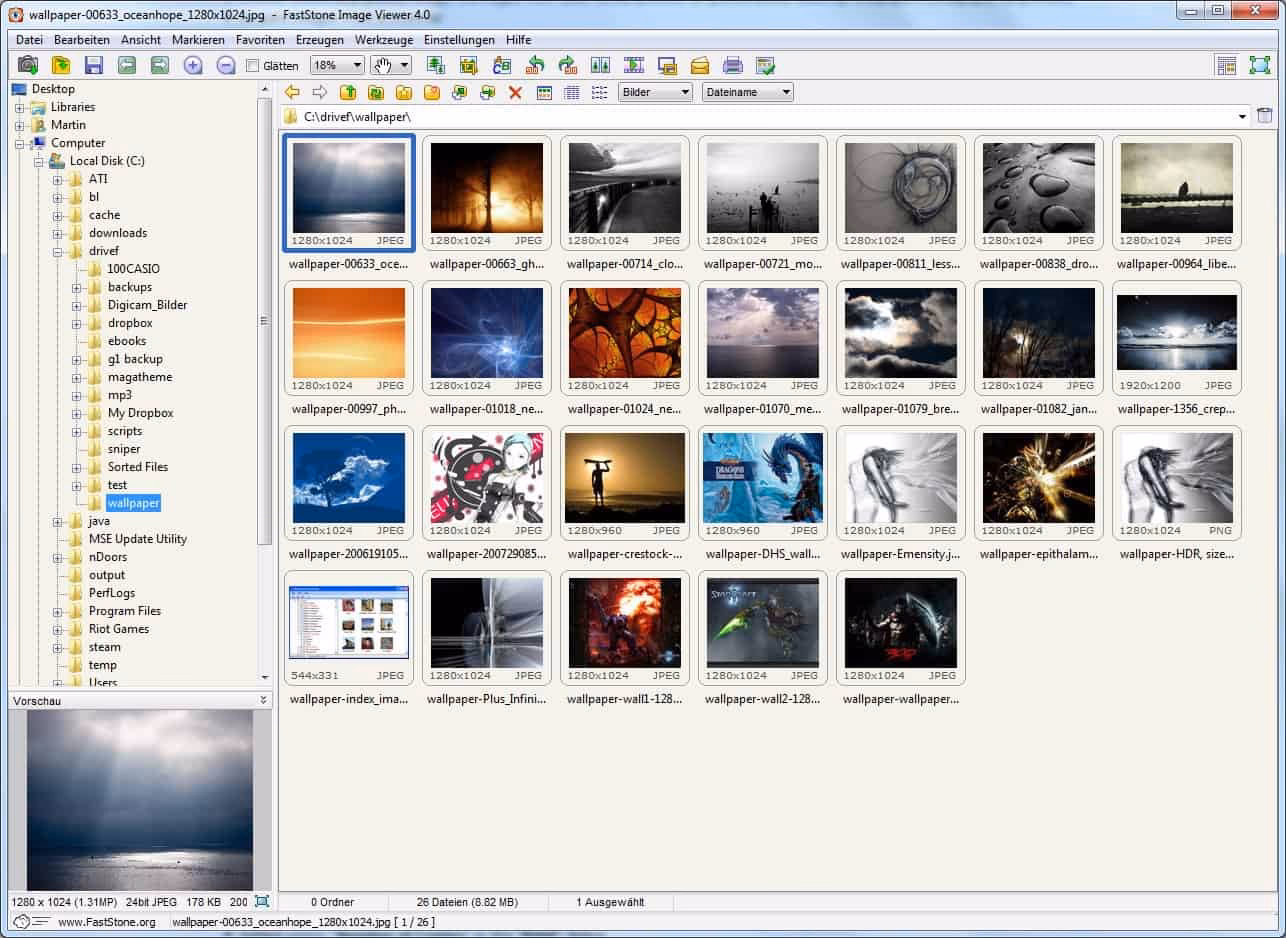The image size is (1286, 938).
Task: Click the camera screen capture icon
Action: tap(28, 65)
